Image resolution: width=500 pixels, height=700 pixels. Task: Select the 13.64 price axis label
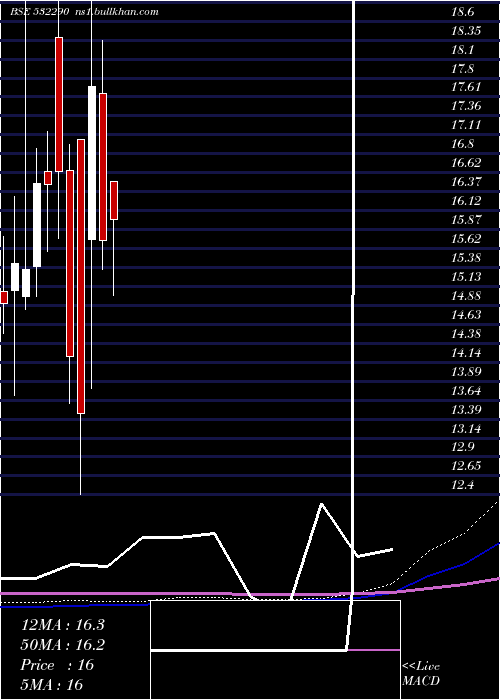[x=466, y=391]
